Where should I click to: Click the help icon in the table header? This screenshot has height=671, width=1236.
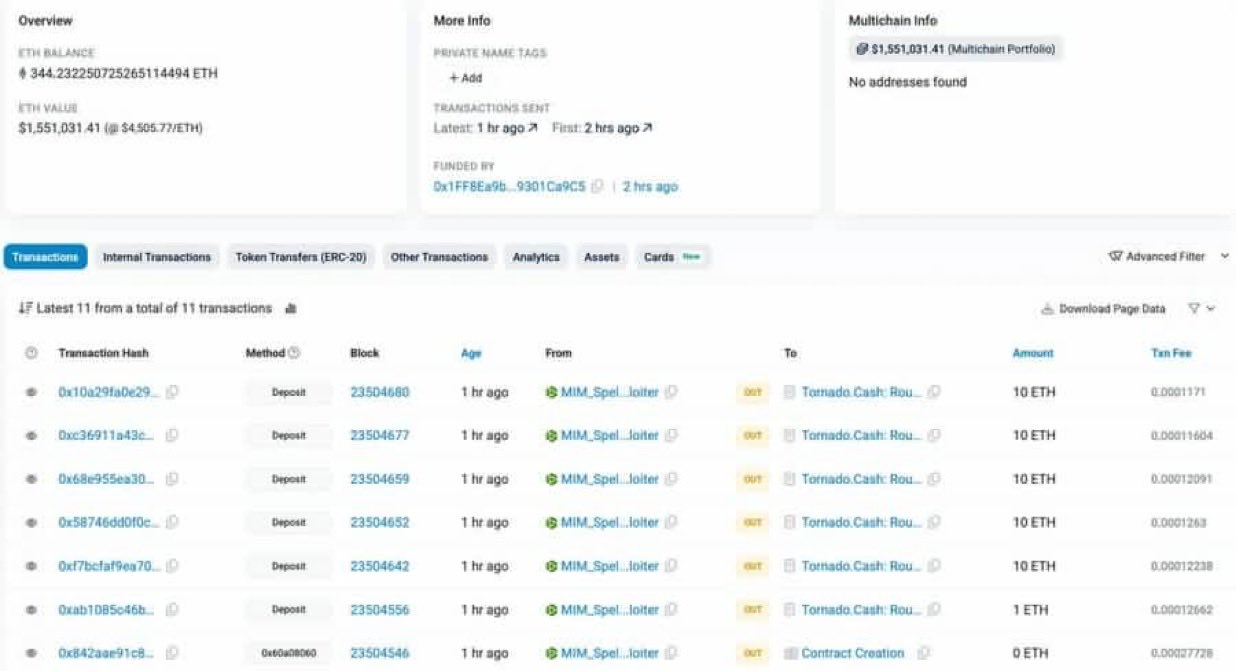(x=31, y=353)
